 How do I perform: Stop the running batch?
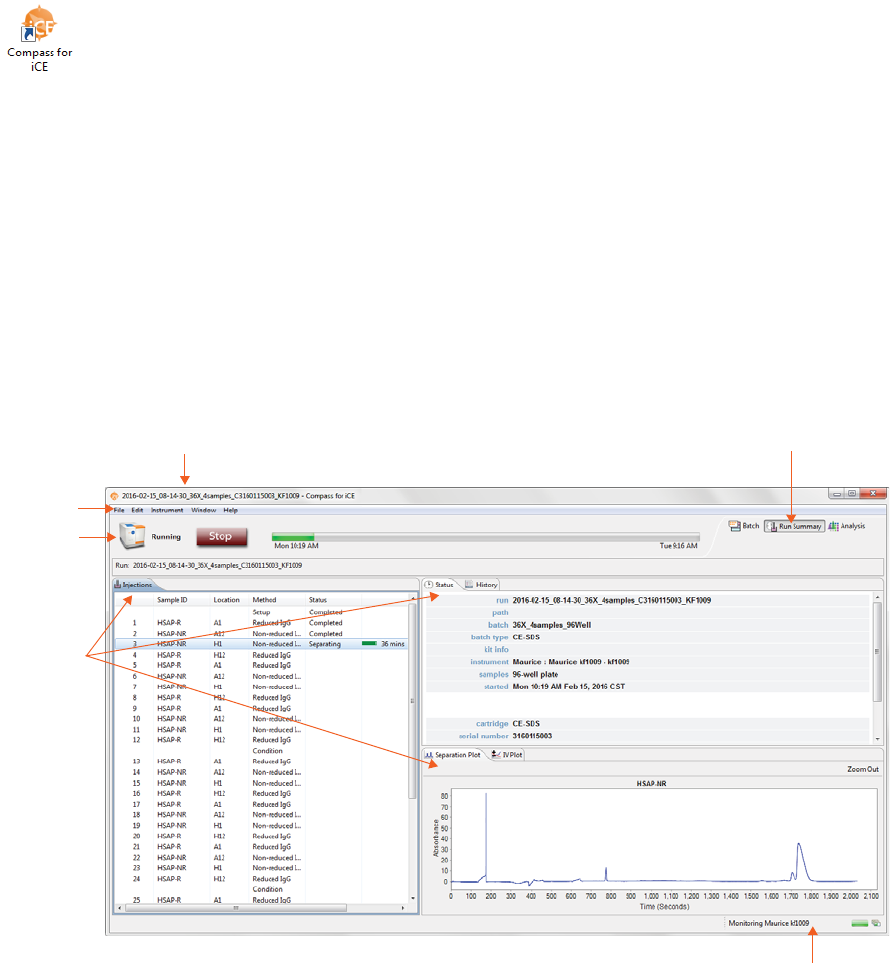point(222,537)
